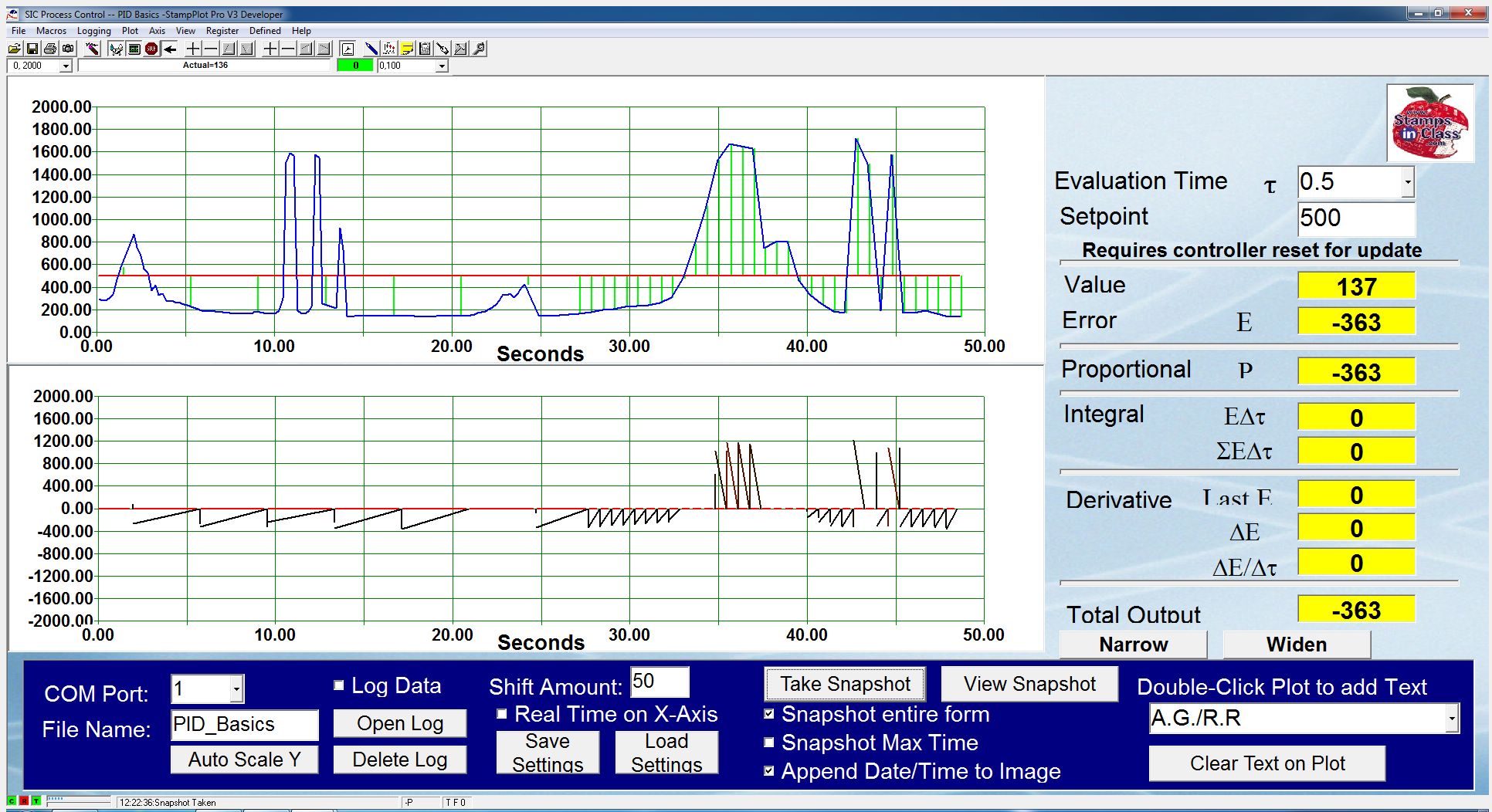
Task: Click the Take Snapshot button
Action: [x=845, y=684]
